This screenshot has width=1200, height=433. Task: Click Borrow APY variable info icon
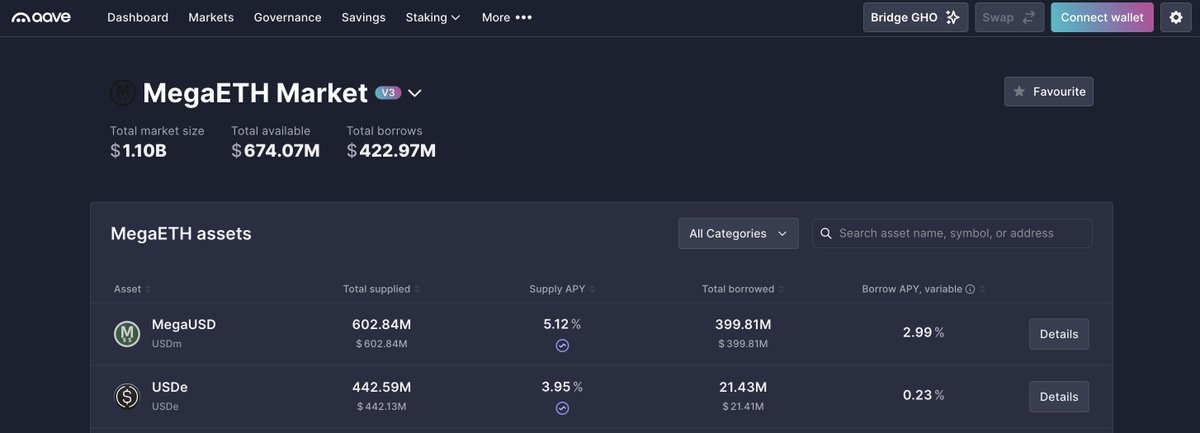tap(970, 289)
